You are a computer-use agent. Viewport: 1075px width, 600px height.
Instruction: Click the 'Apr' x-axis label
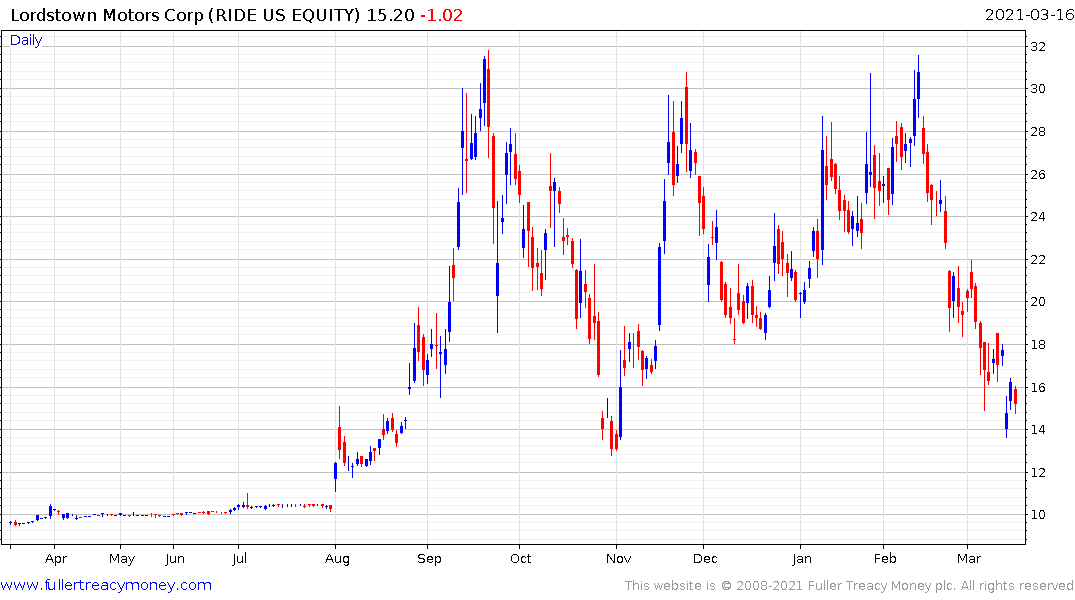coord(56,558)
